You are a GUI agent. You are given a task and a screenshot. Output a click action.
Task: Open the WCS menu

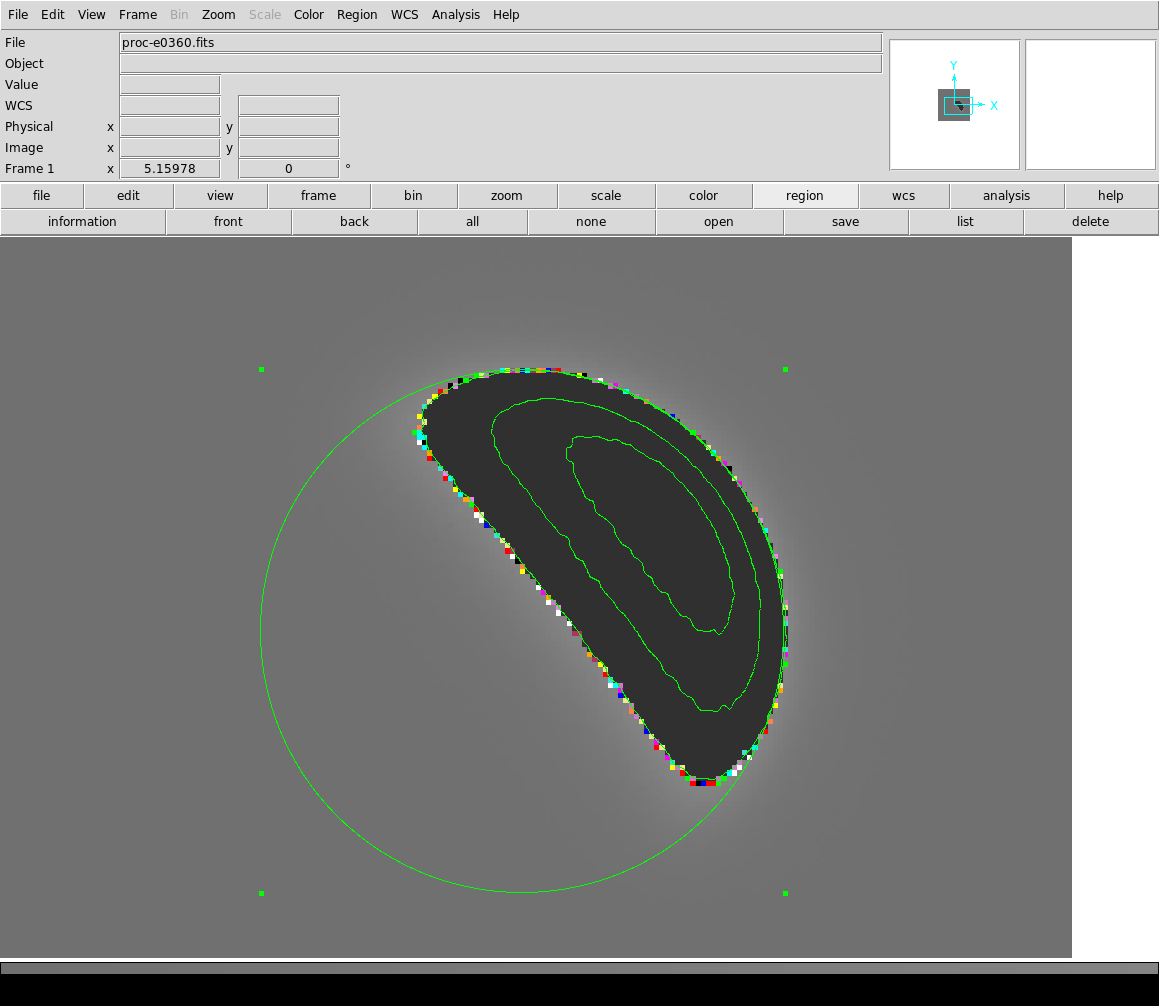tap(404, 15)
